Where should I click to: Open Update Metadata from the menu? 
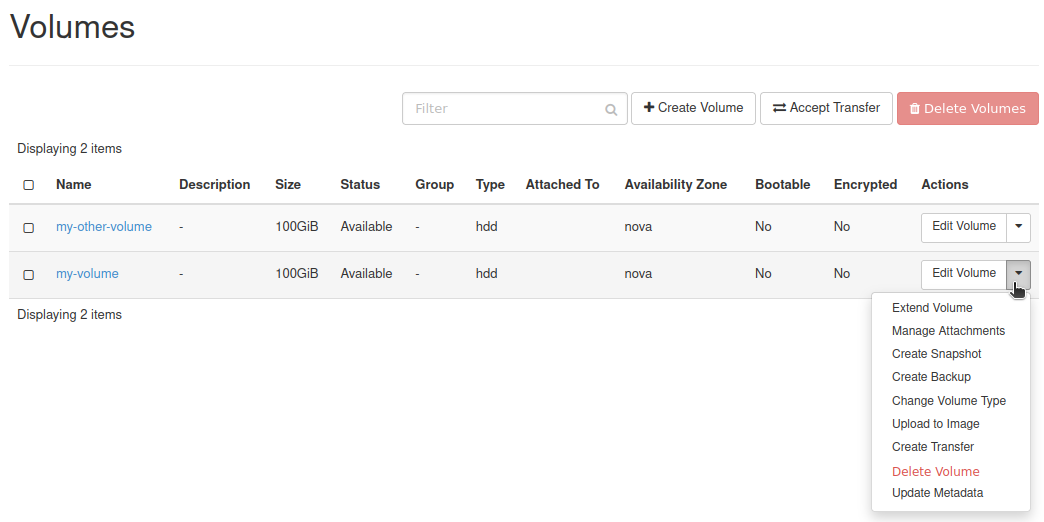coord(937,493)
